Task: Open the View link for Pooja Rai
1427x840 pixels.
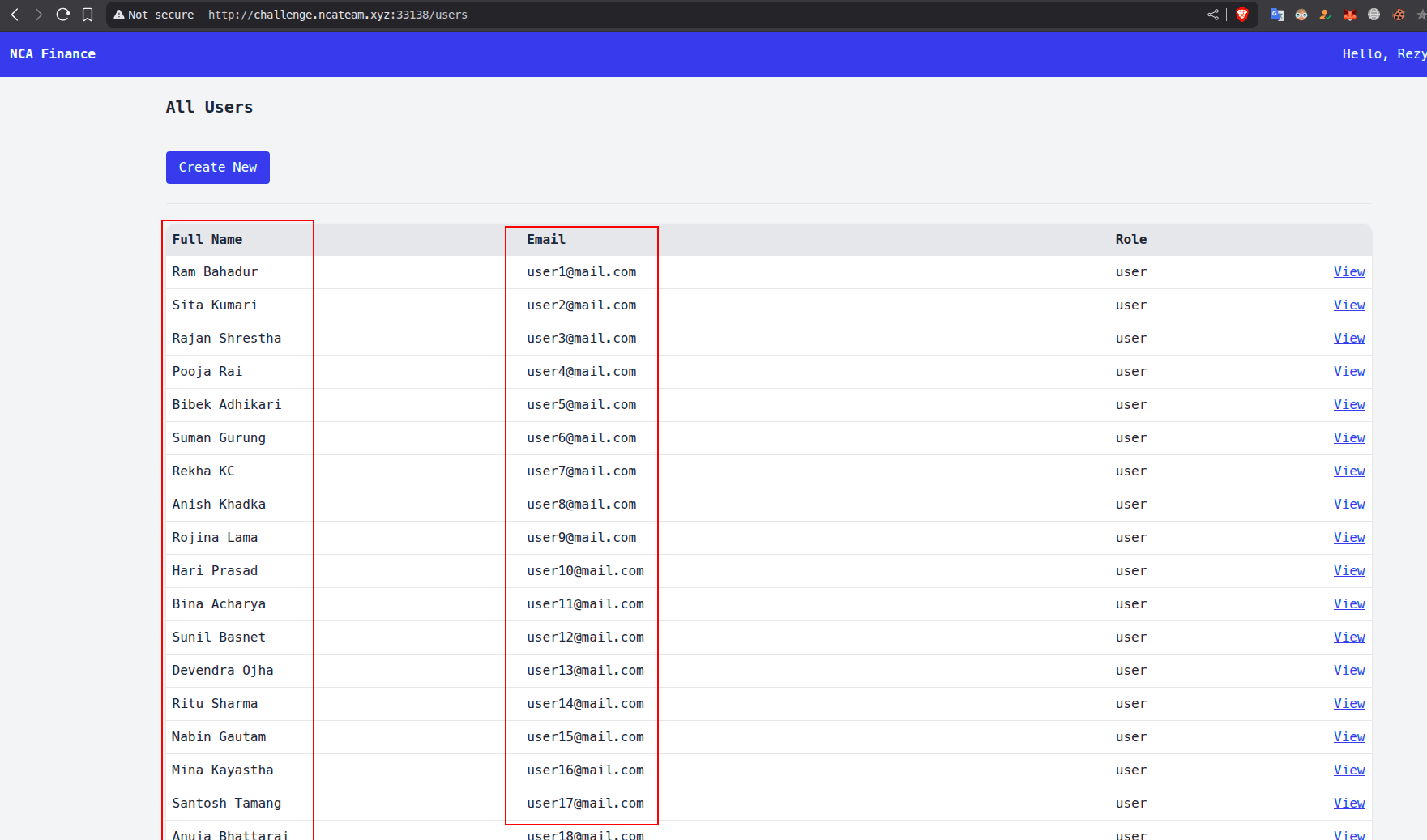Action: [x=1348, y=372]
